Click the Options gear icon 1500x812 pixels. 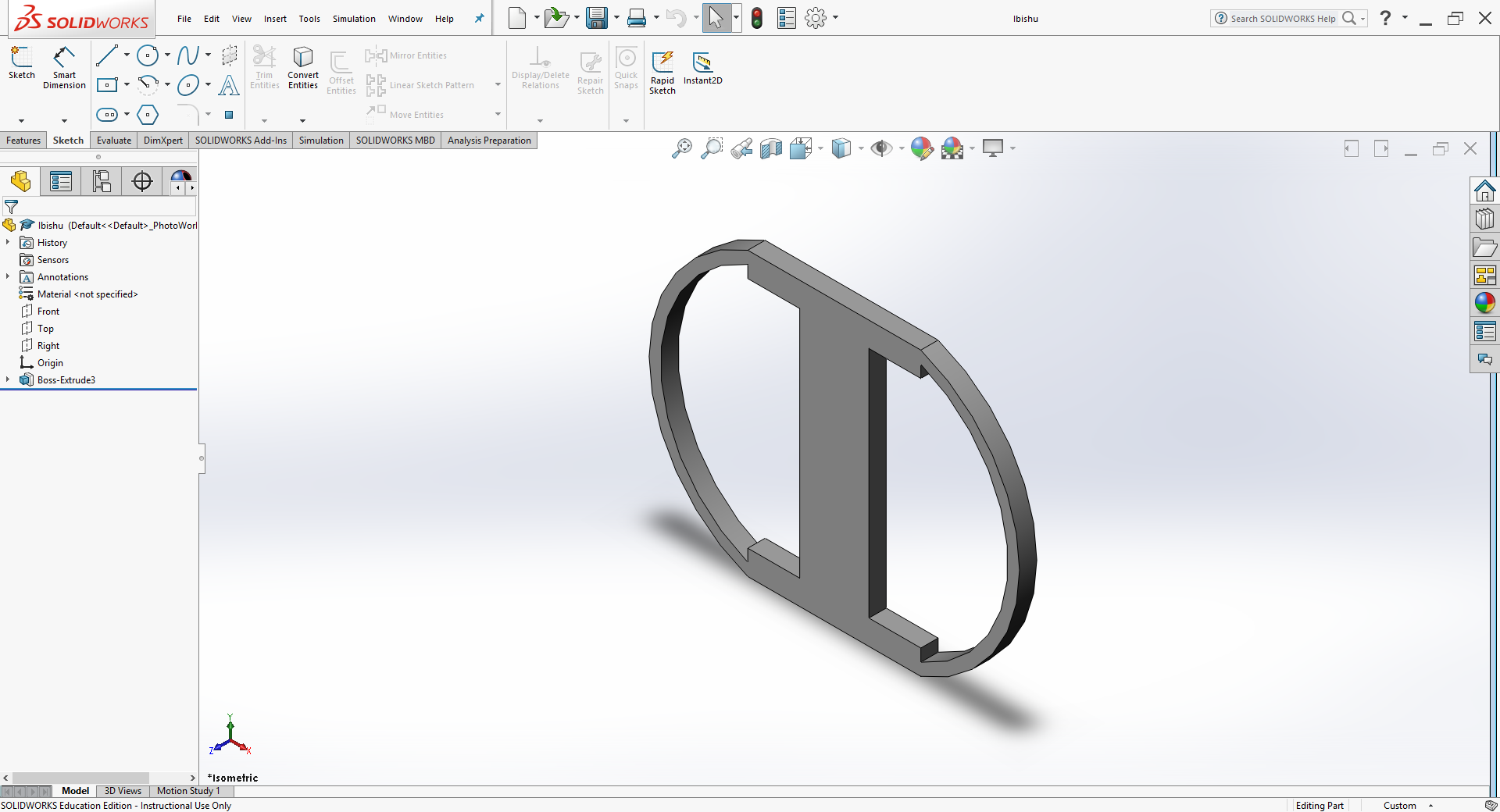[x=816, y=18]
